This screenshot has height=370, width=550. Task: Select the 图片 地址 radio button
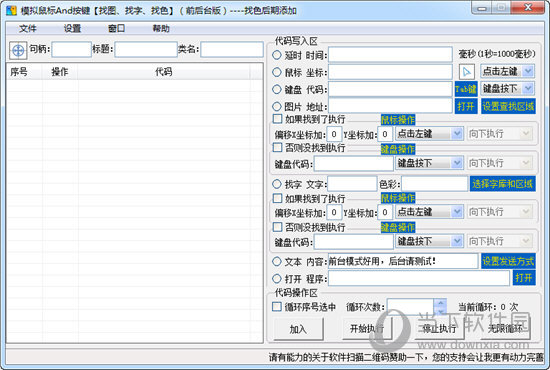pyautogui.click(x=277, y=106)
